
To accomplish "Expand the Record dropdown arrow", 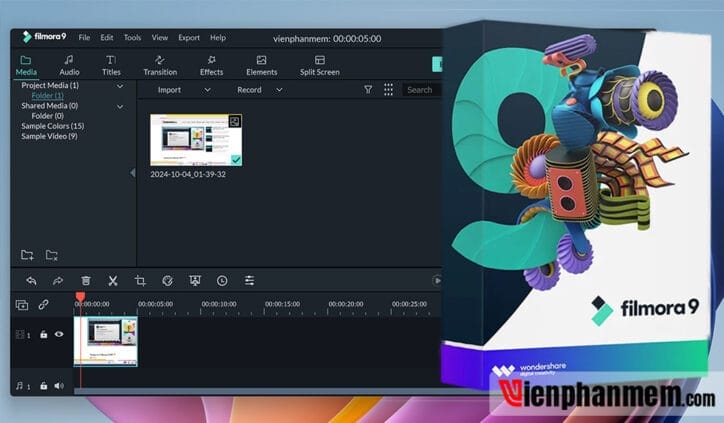I will coord(279,90).
